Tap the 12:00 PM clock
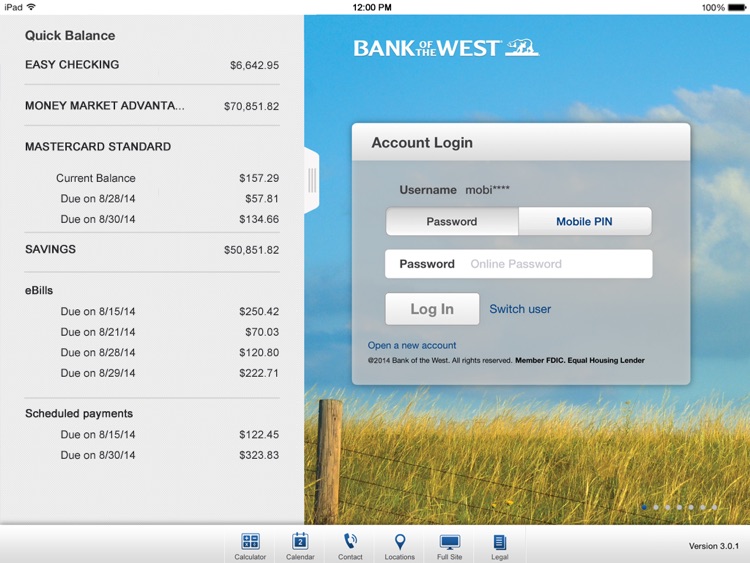 tap(372, 7)
